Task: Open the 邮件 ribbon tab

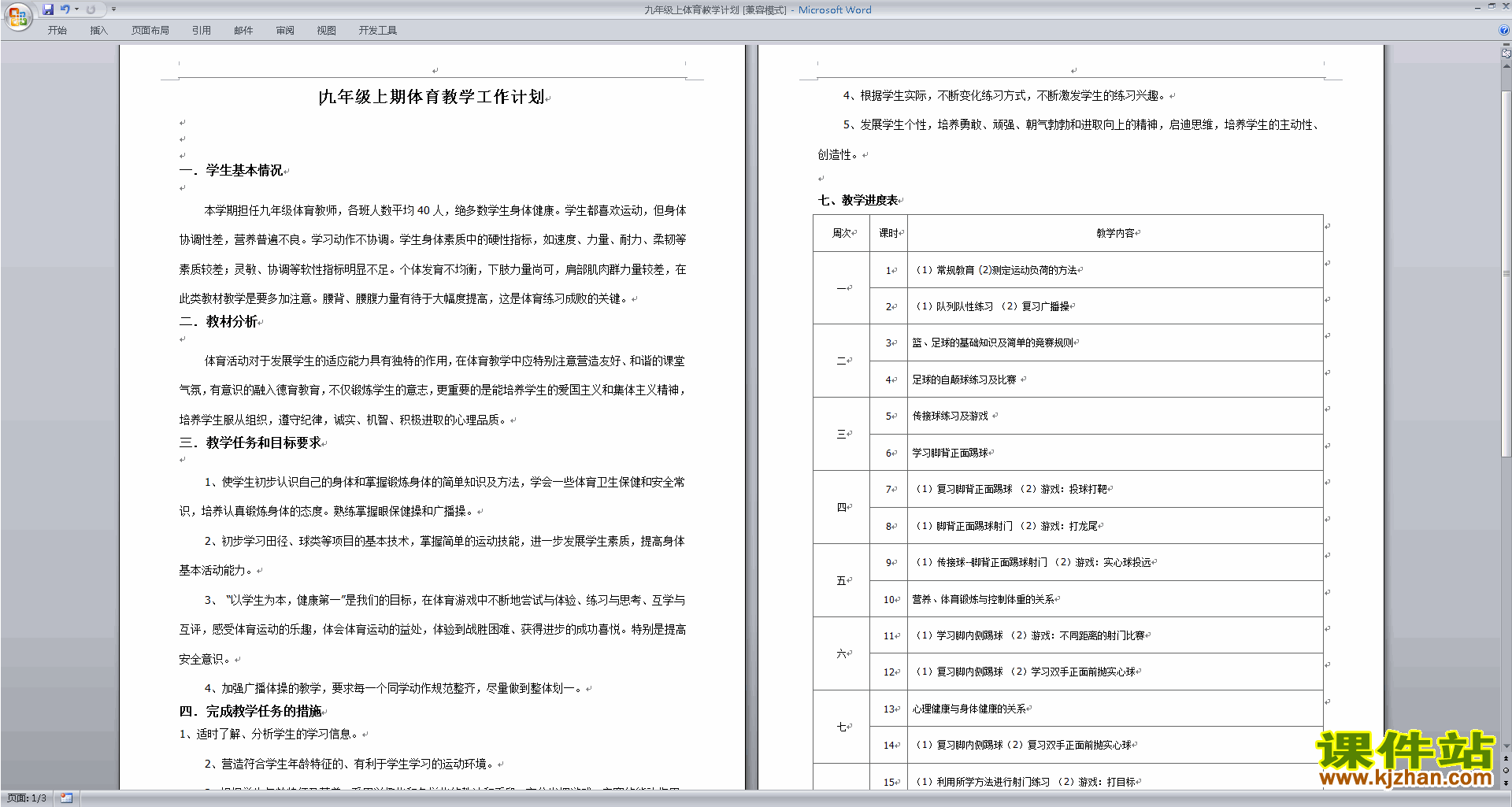Action: [x=243, y=31]
